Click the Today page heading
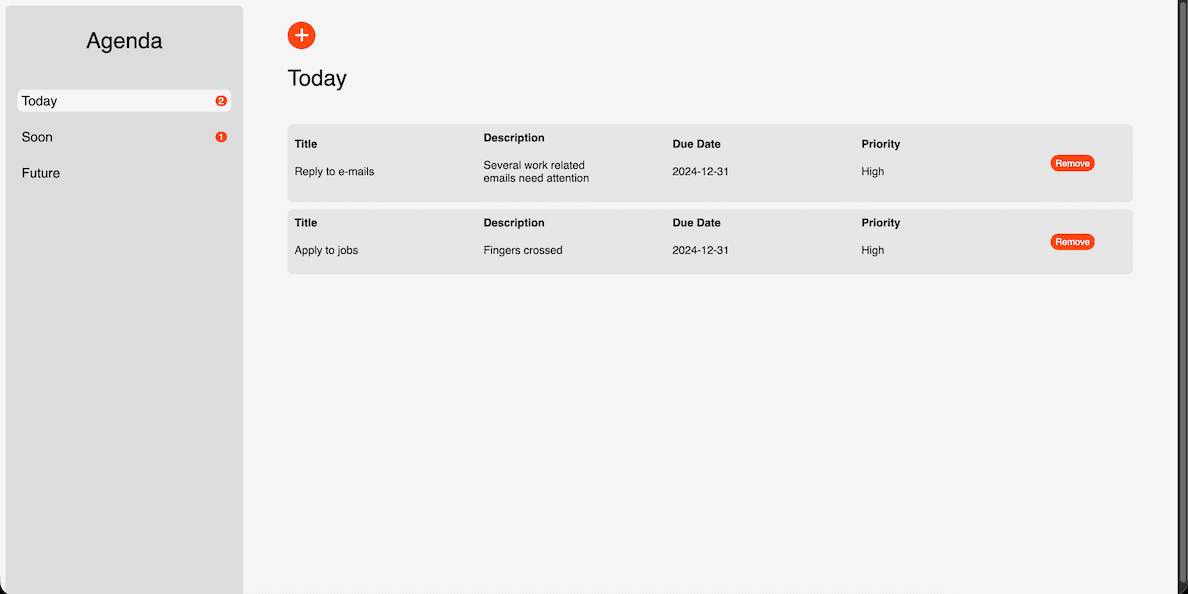 317,78
